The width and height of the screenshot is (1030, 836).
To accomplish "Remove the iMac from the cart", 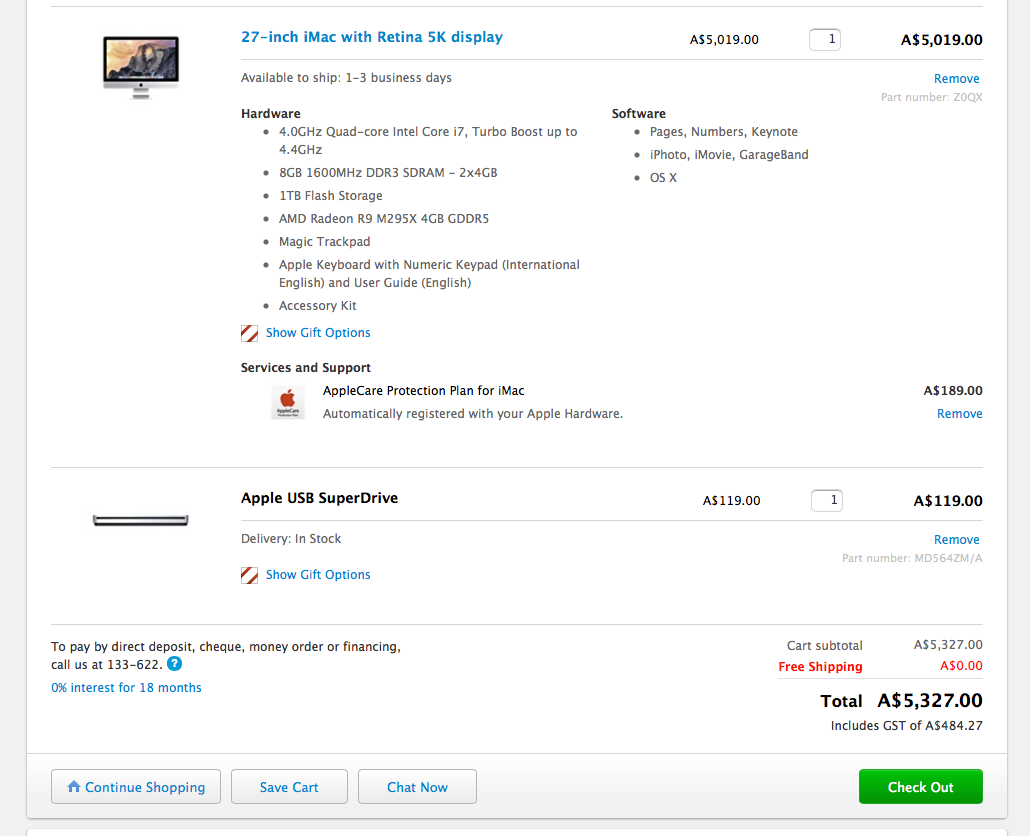I will click(x=956, y=79).
